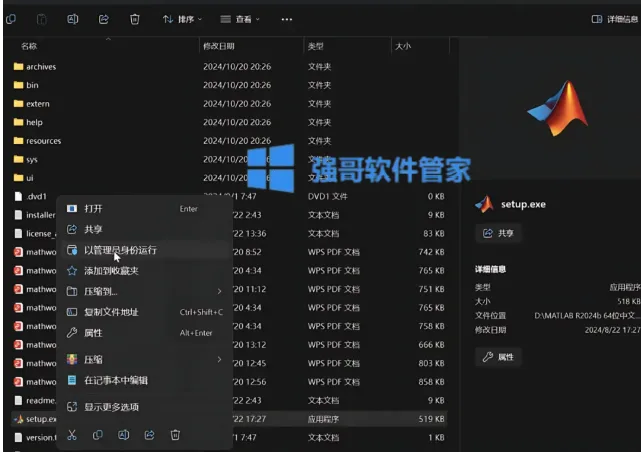The image size is (641, 452).
Task: Click the rename icon in the top toolbar
Action: (72, 19)
